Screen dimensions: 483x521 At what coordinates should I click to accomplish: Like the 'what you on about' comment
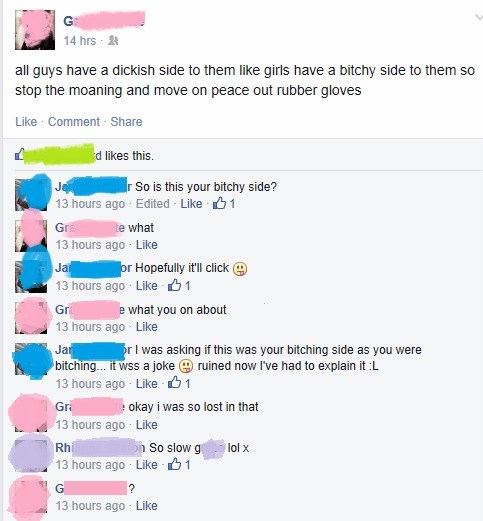[147, 327]
